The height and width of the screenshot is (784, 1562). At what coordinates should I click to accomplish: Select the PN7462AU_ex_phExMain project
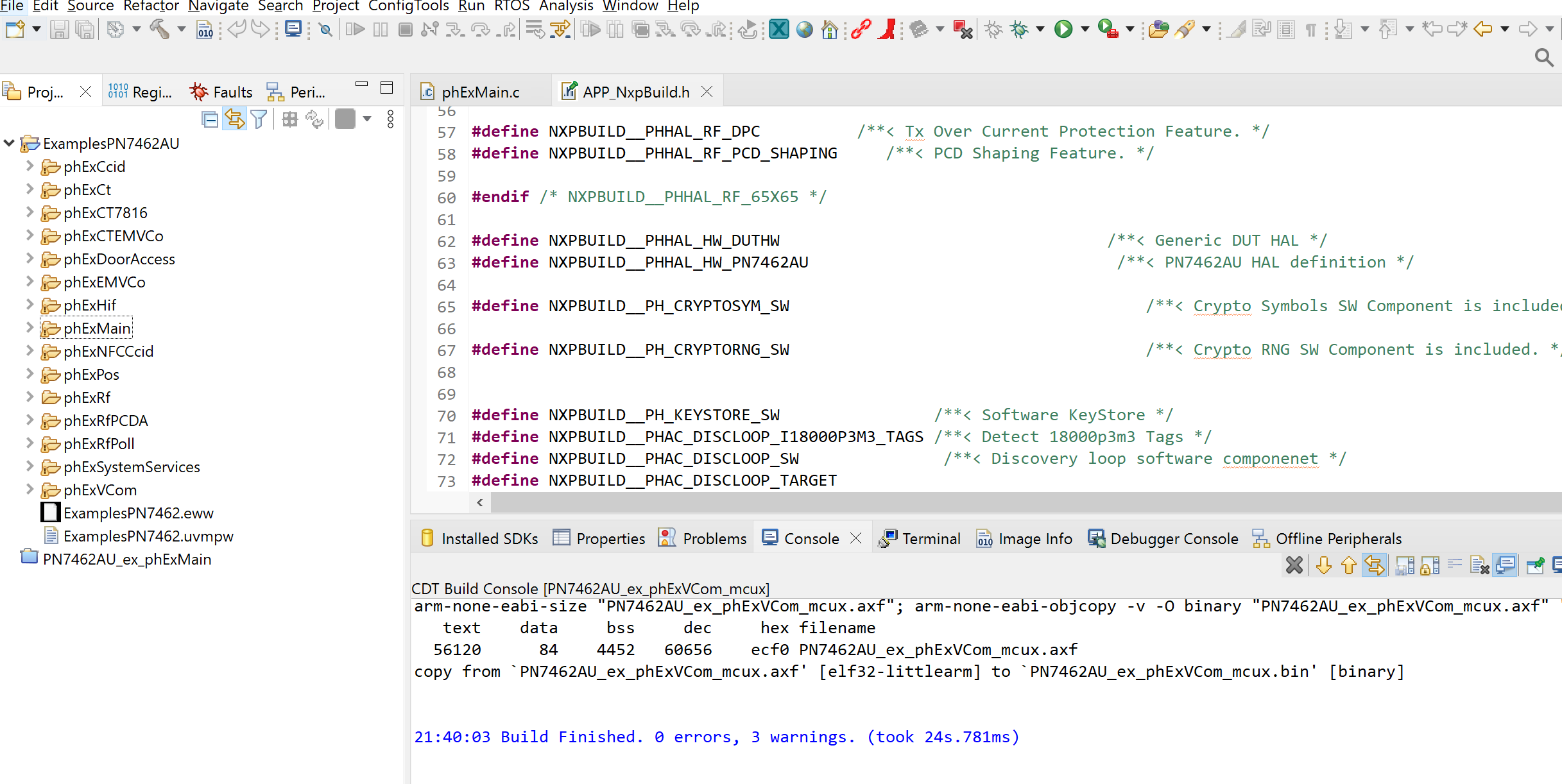[126, 559]
